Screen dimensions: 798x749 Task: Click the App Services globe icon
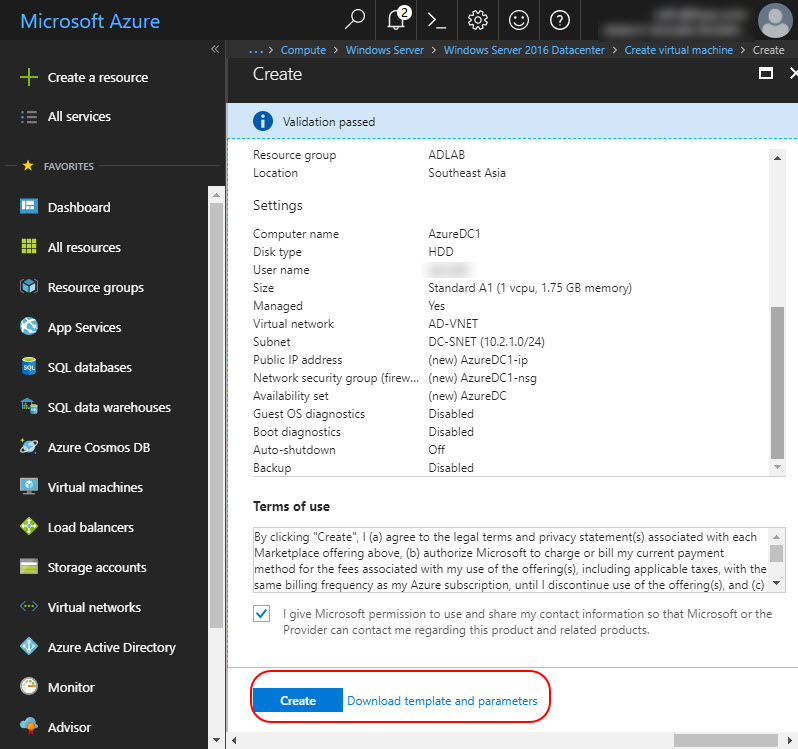[x=29, y=326]
